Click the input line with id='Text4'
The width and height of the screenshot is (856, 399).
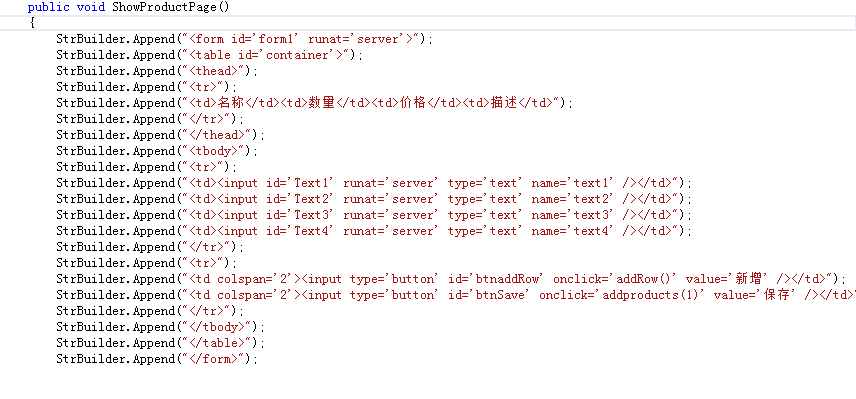coord(374,231)
